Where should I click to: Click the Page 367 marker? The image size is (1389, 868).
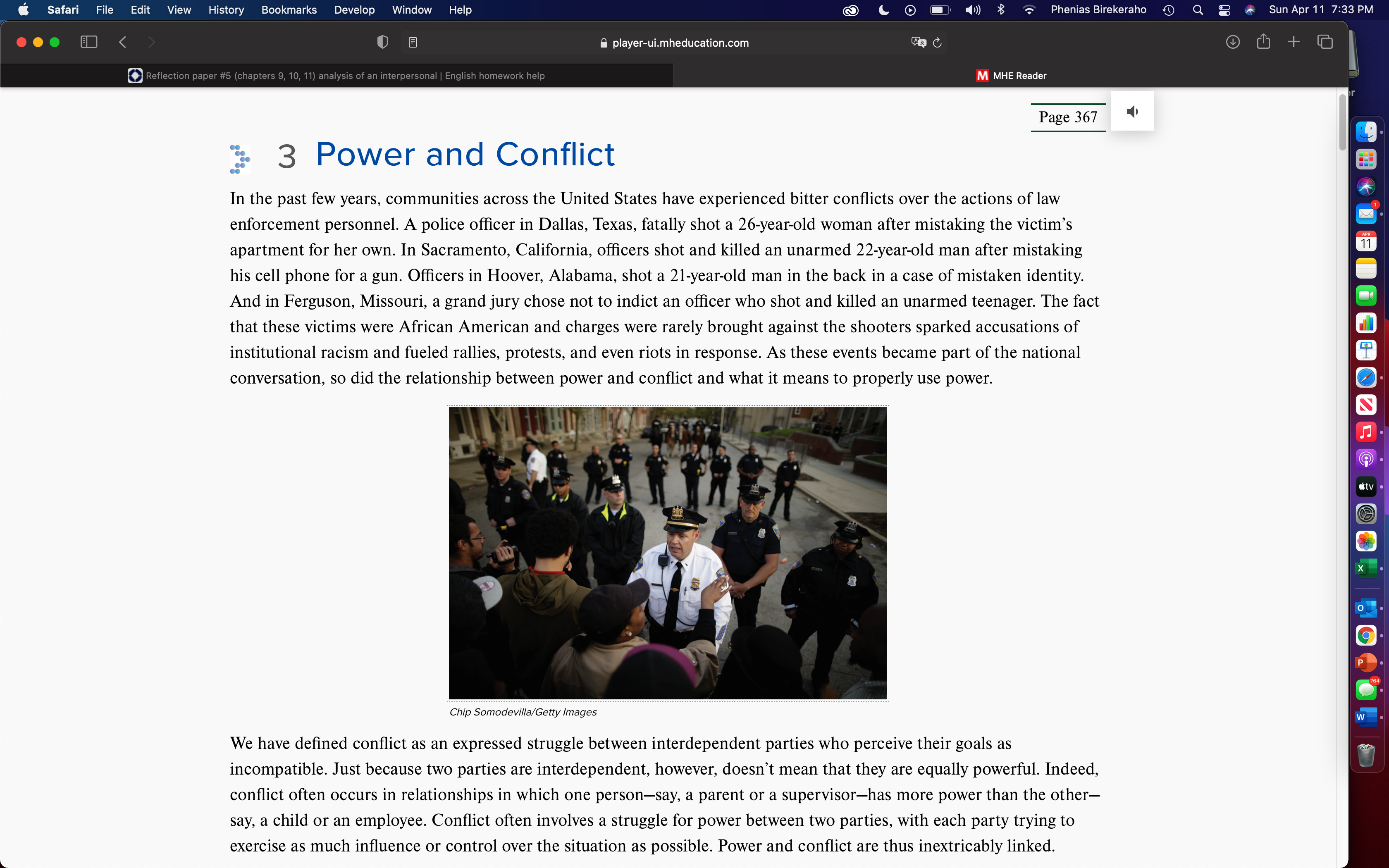1067,117
